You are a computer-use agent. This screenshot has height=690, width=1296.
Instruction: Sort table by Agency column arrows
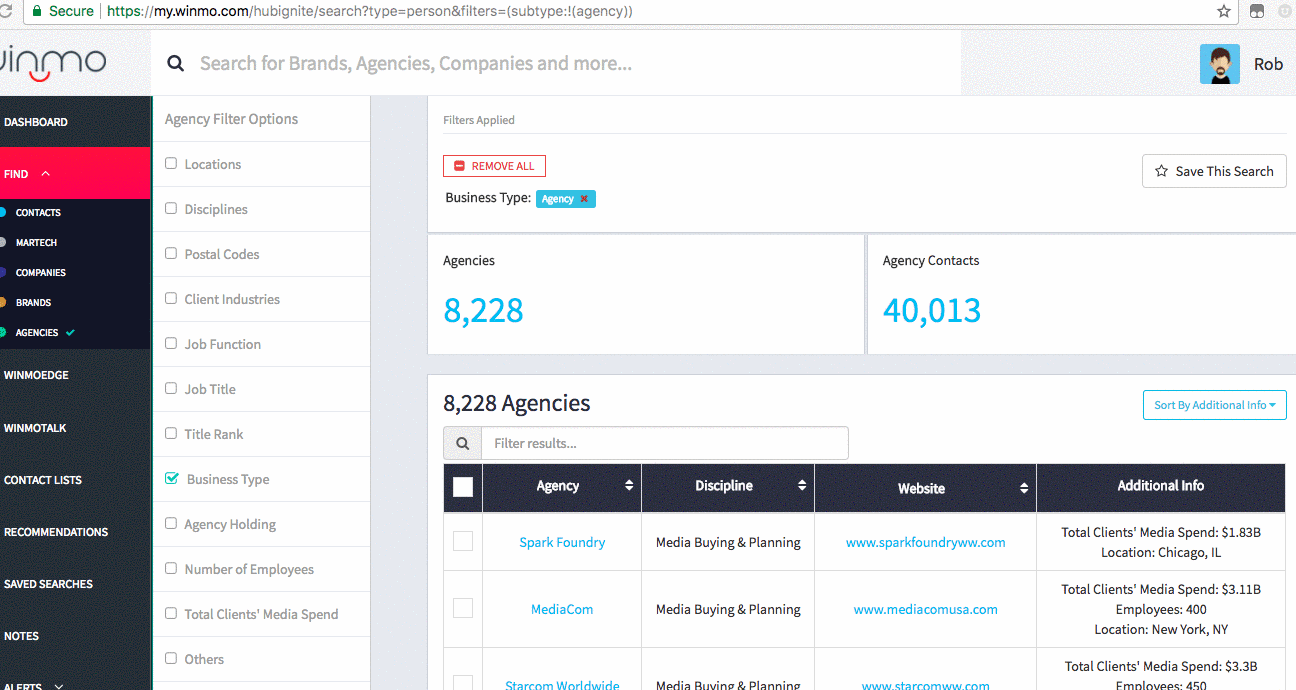(629, 486)
